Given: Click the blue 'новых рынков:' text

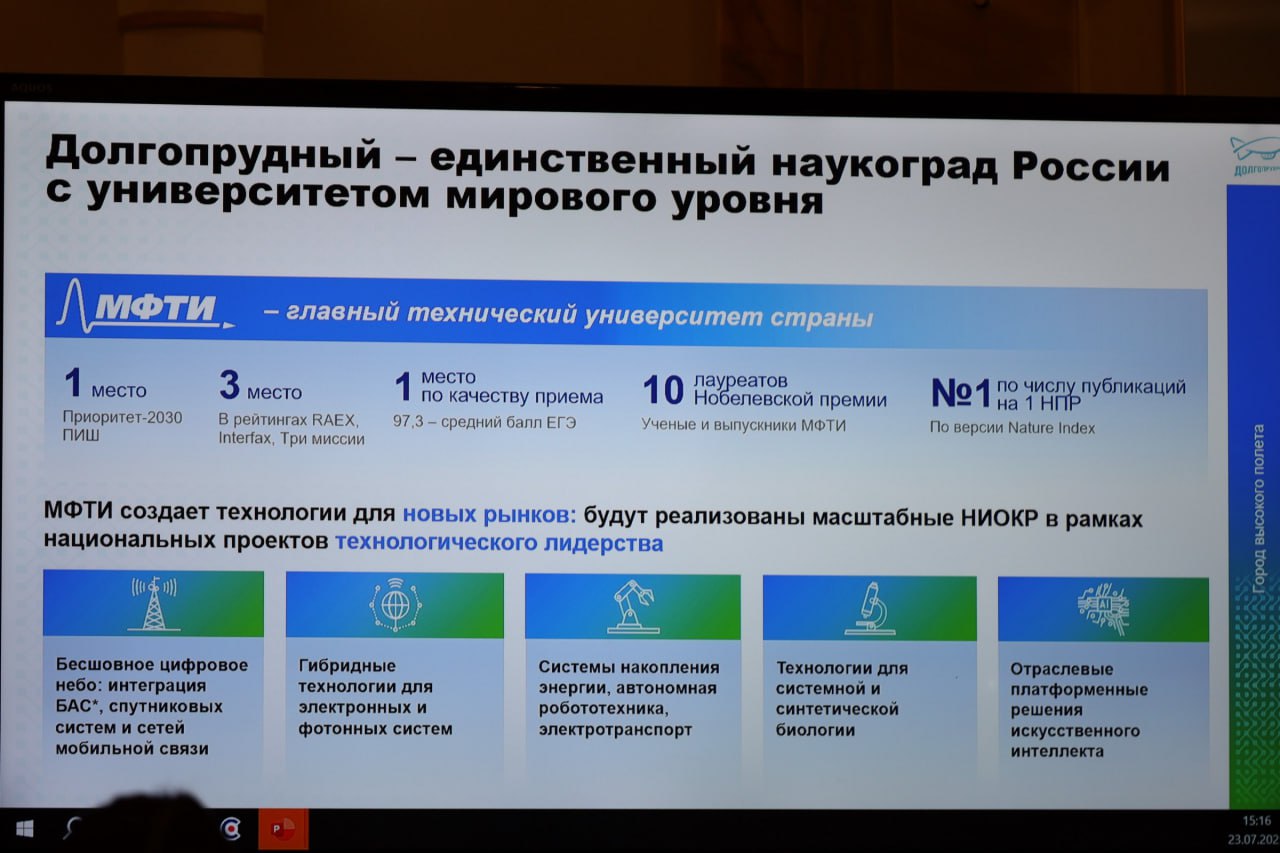Looking at the screenshot, I should 489,515.
